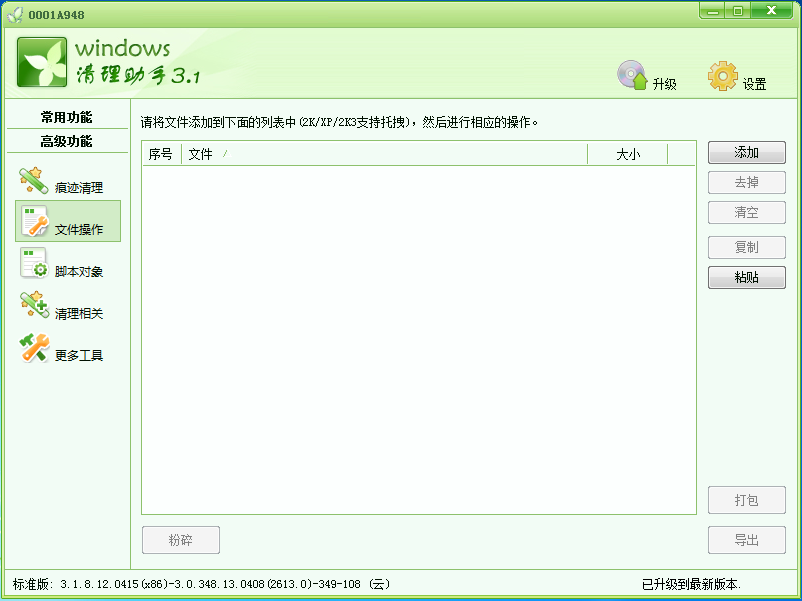
Task: Click the 大小 (size) column header
Action: [627, 154]
